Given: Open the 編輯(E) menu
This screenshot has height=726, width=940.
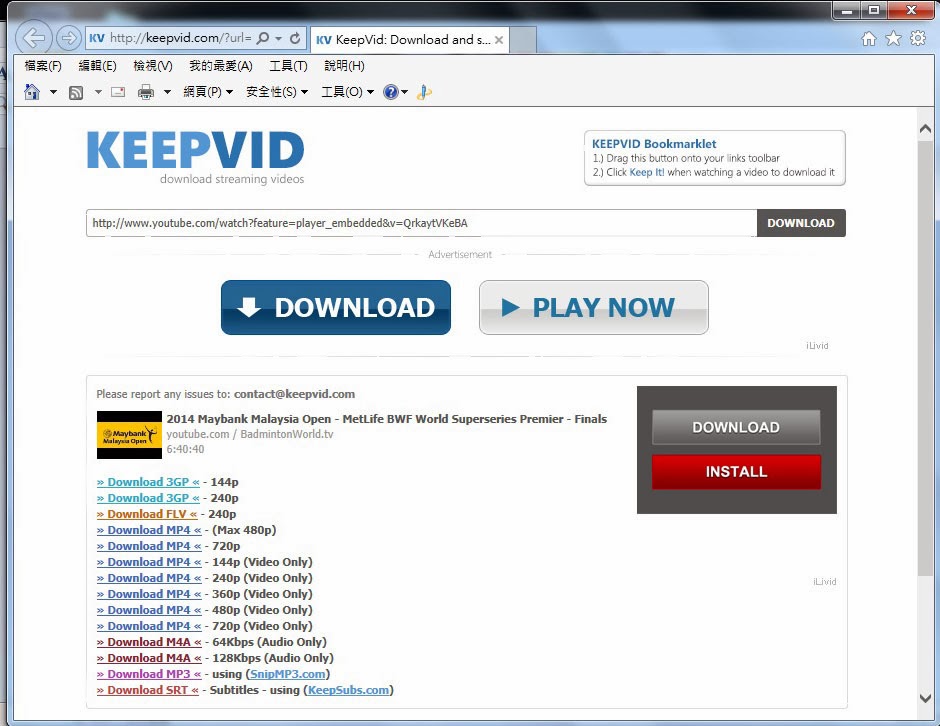Looking at the screenshot, I should tap(97, 66).
